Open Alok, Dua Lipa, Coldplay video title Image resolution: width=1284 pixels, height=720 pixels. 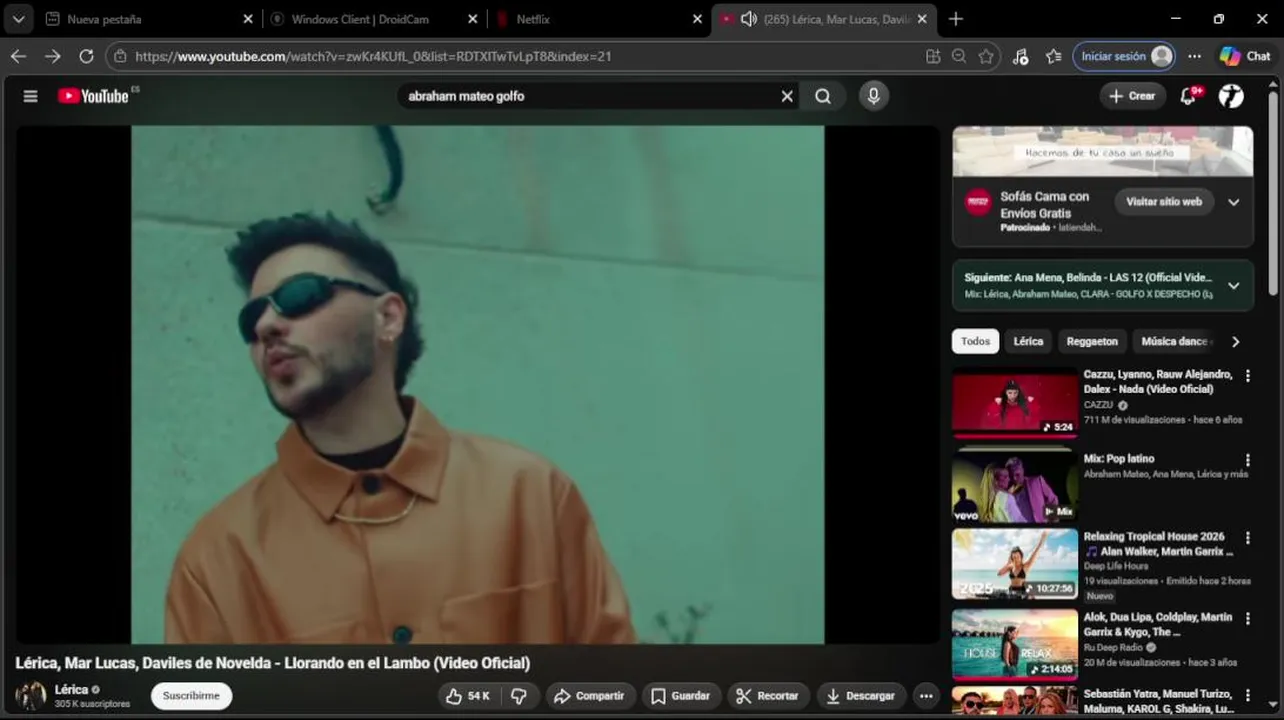[1158, 624]
